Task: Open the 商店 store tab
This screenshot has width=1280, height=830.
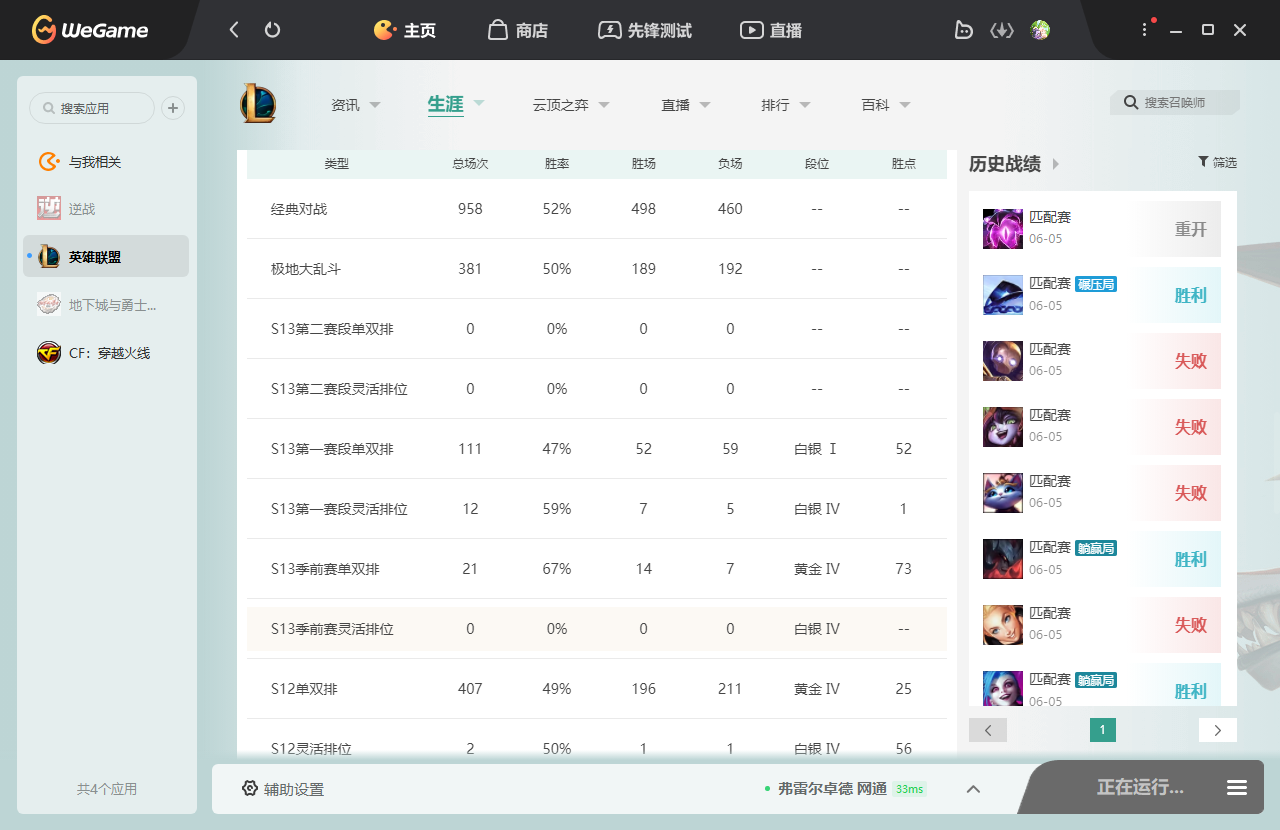Action: (518, 30)
